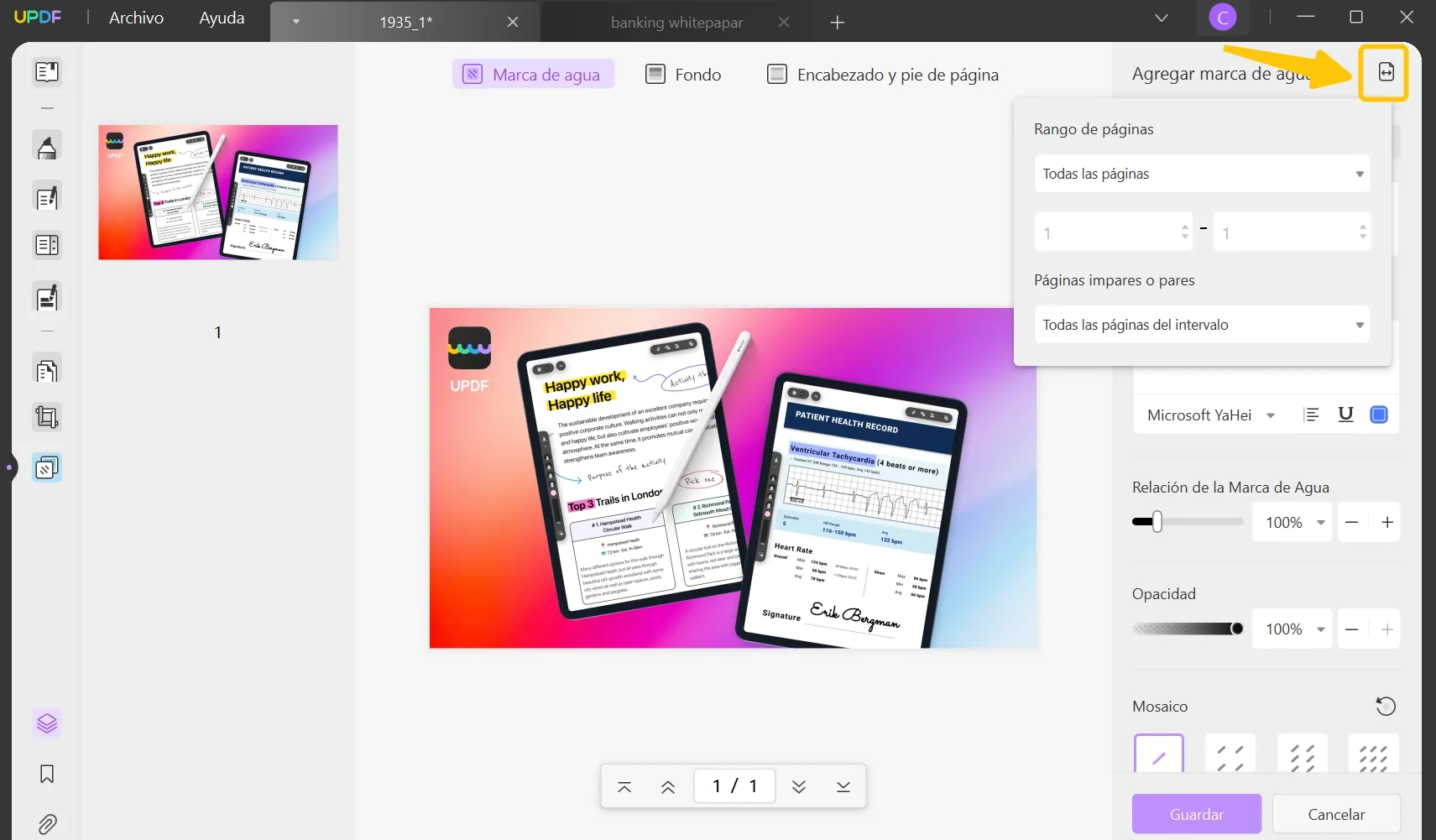Expand the left panel handle dot
This screenshot has width=1436, height=840.
(9, 467)
